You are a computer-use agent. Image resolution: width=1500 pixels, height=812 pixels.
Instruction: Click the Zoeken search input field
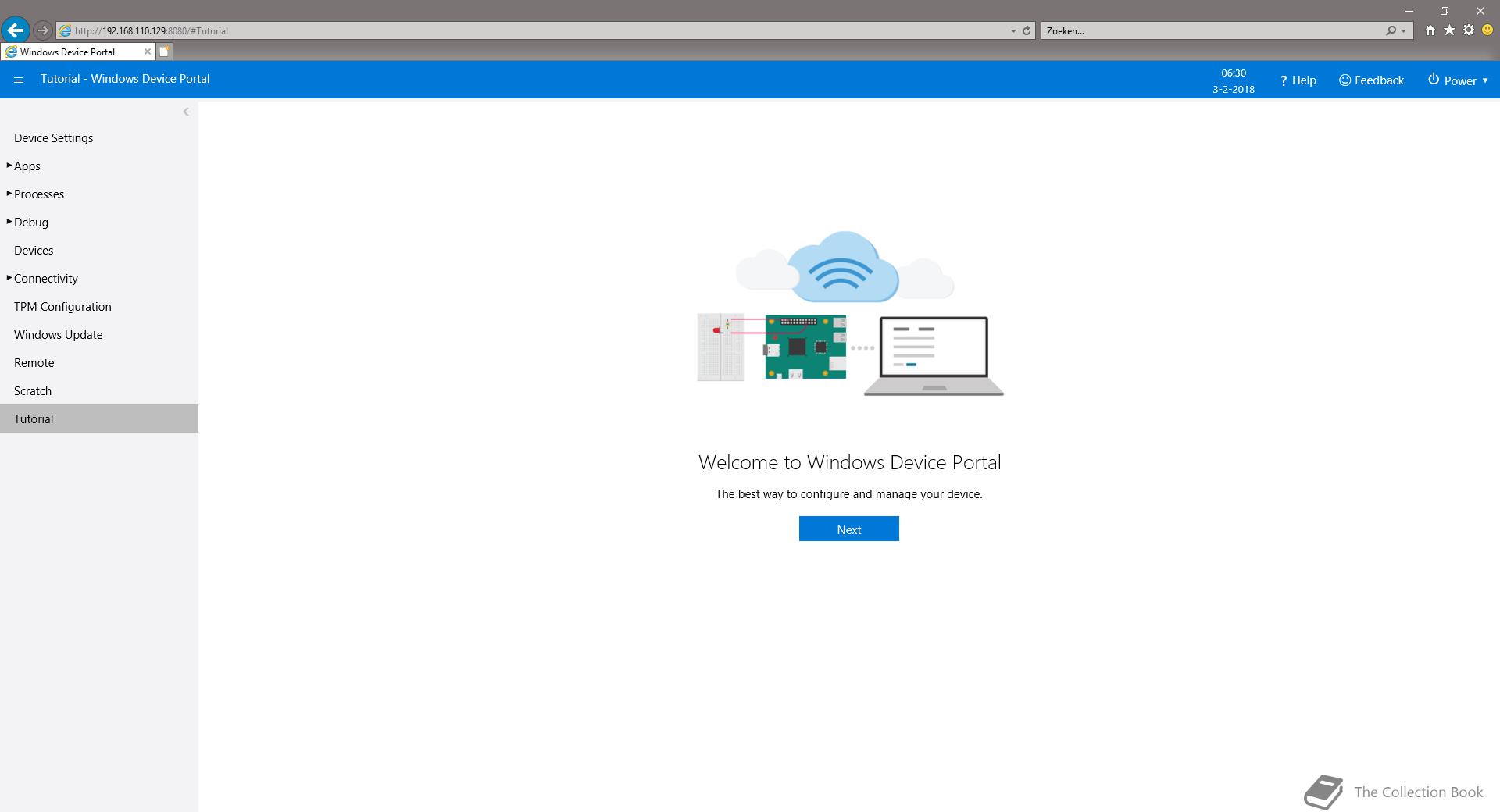pos(1211,31)
